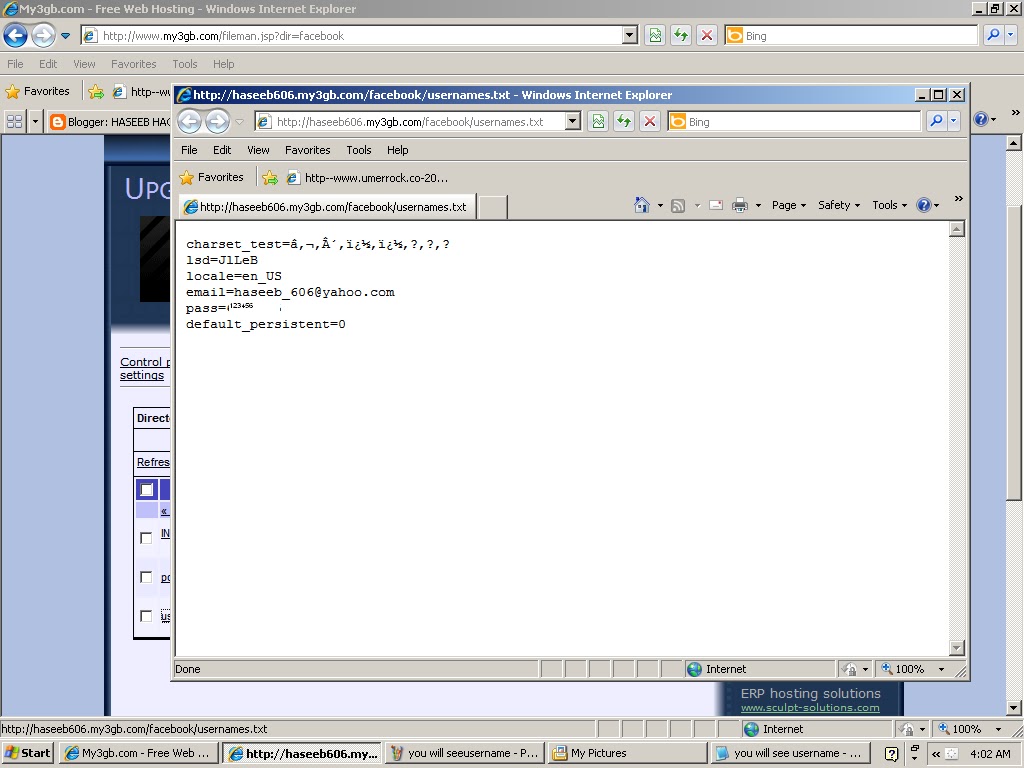Open Tools menu in front window menu bar
Screen dimensions: 1024x768
point(359,150)
